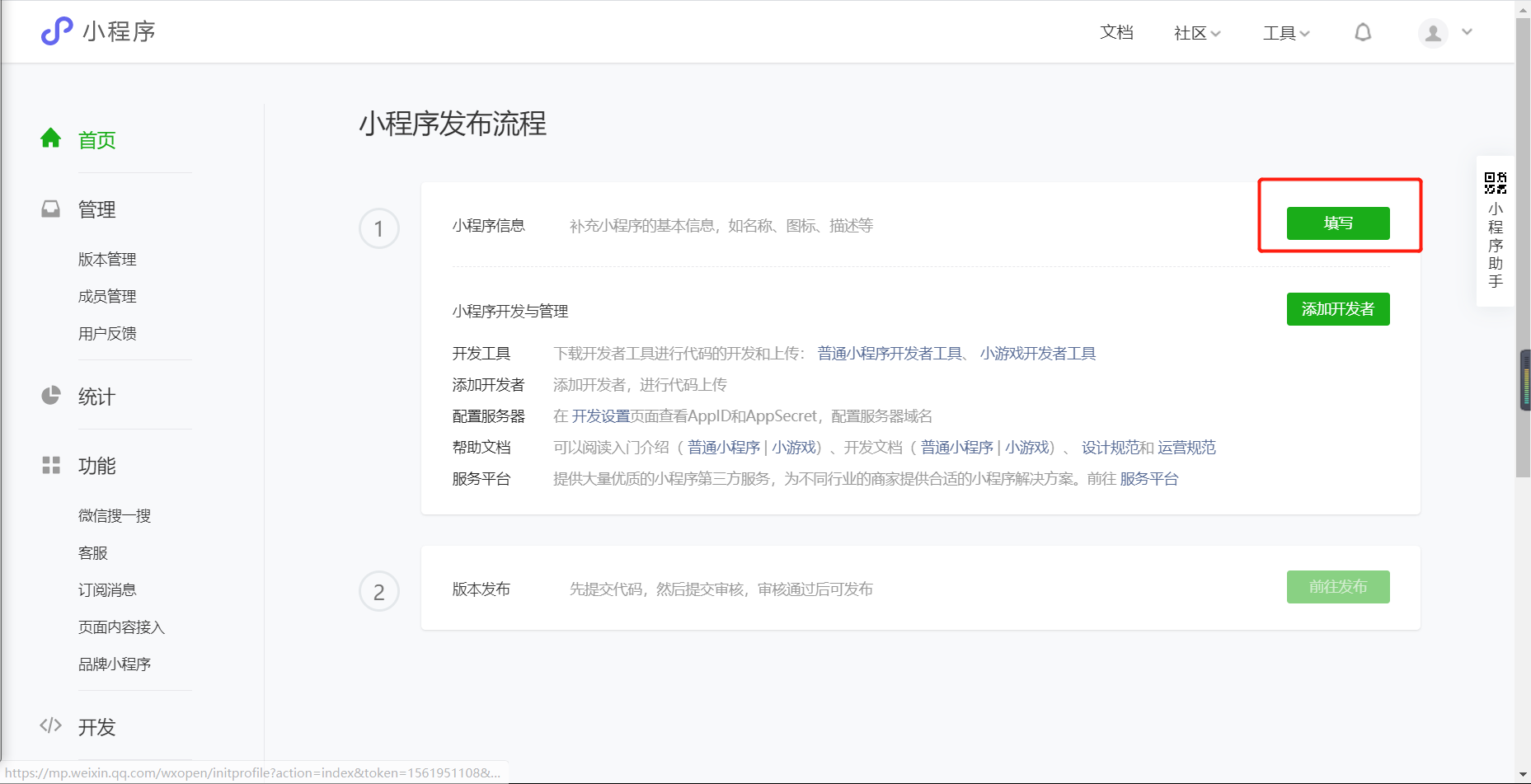Open the 普通小程序开发者工具 link

(890, 354)
